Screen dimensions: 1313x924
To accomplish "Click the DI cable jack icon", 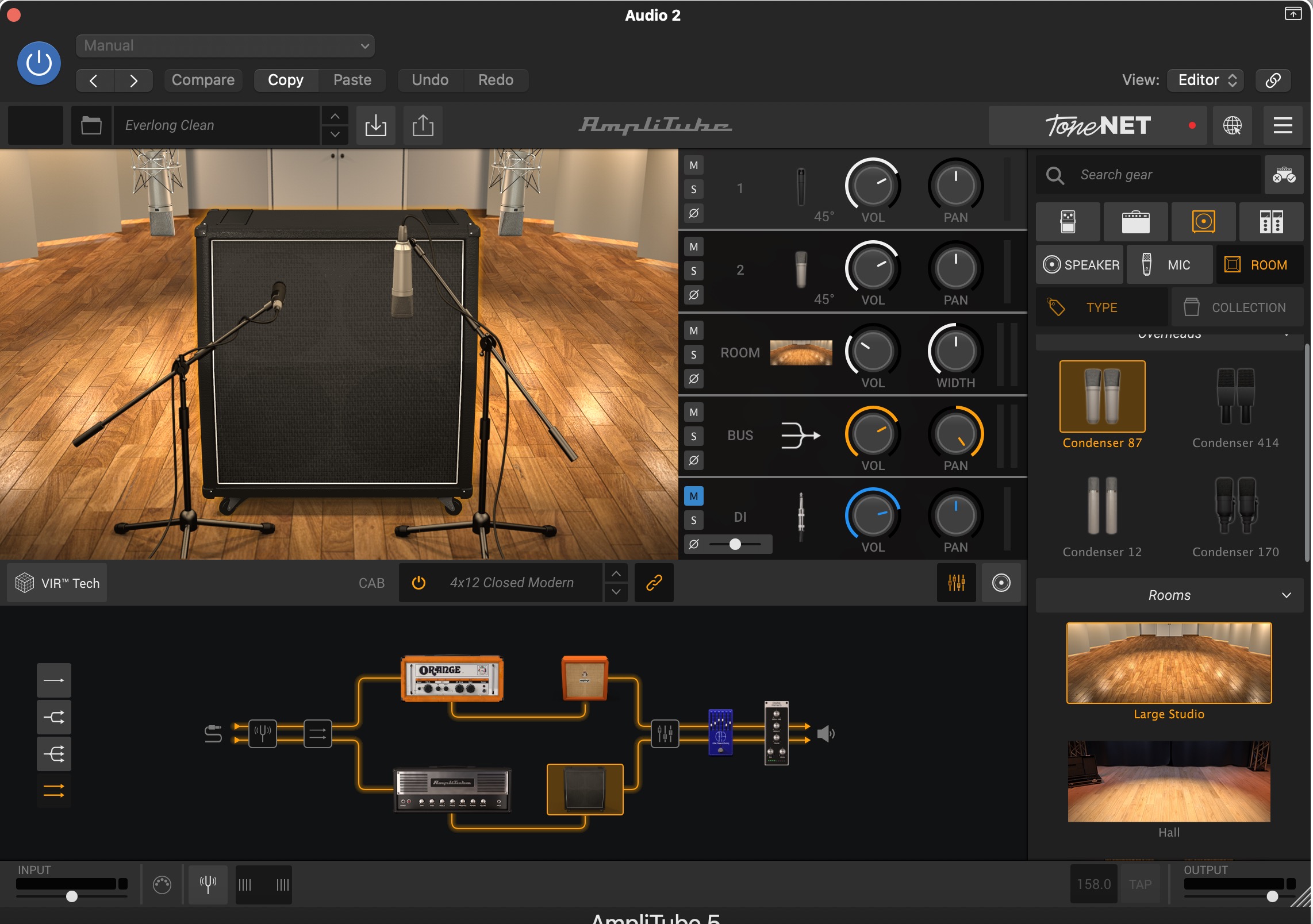I will [801, 516].
